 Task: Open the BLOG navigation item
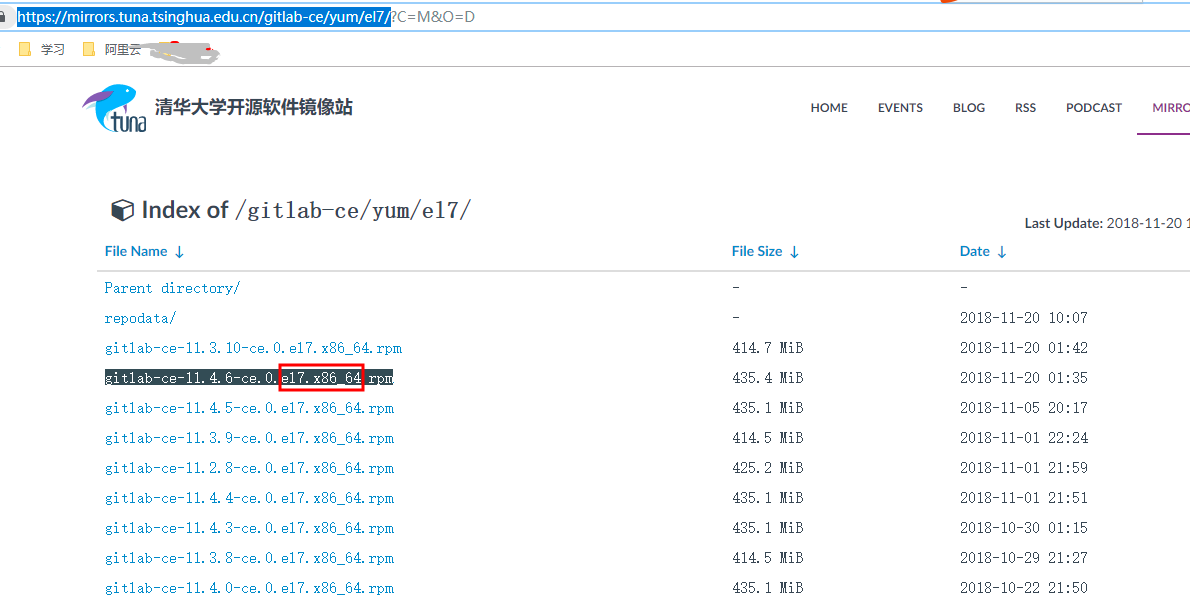point(968,108)
